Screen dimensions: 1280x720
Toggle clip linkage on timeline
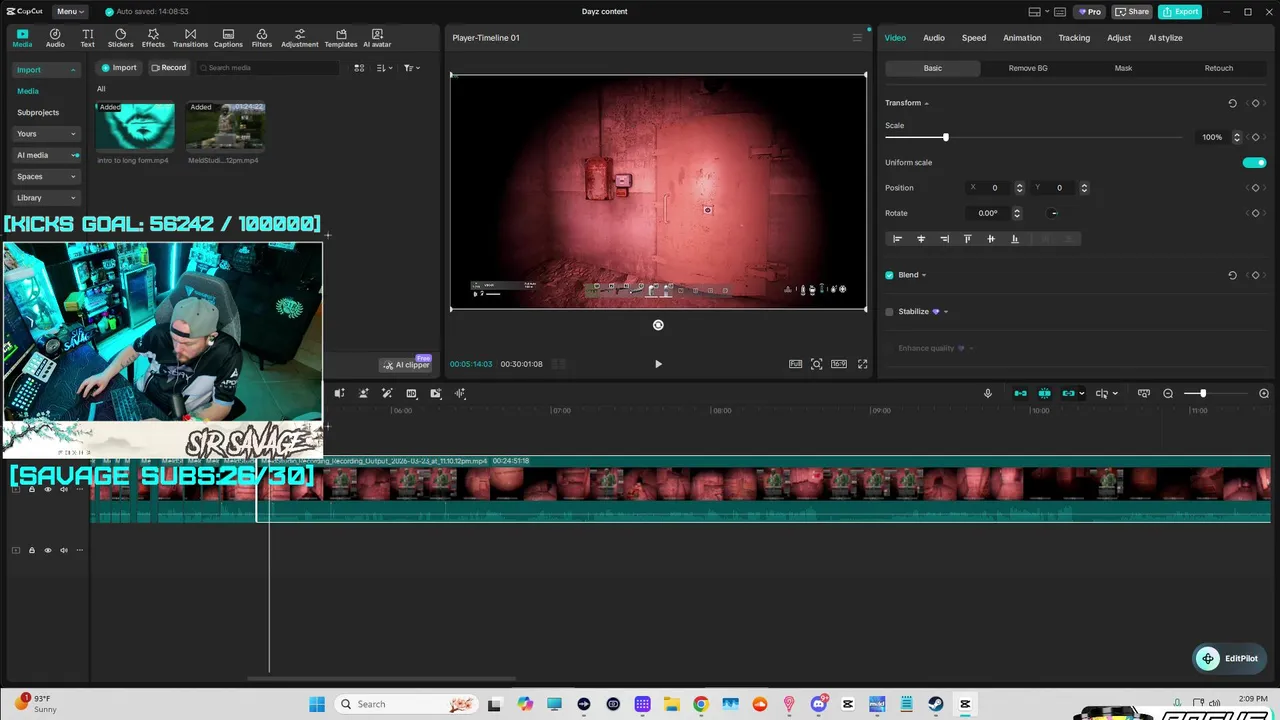(x=1068, y=394)
